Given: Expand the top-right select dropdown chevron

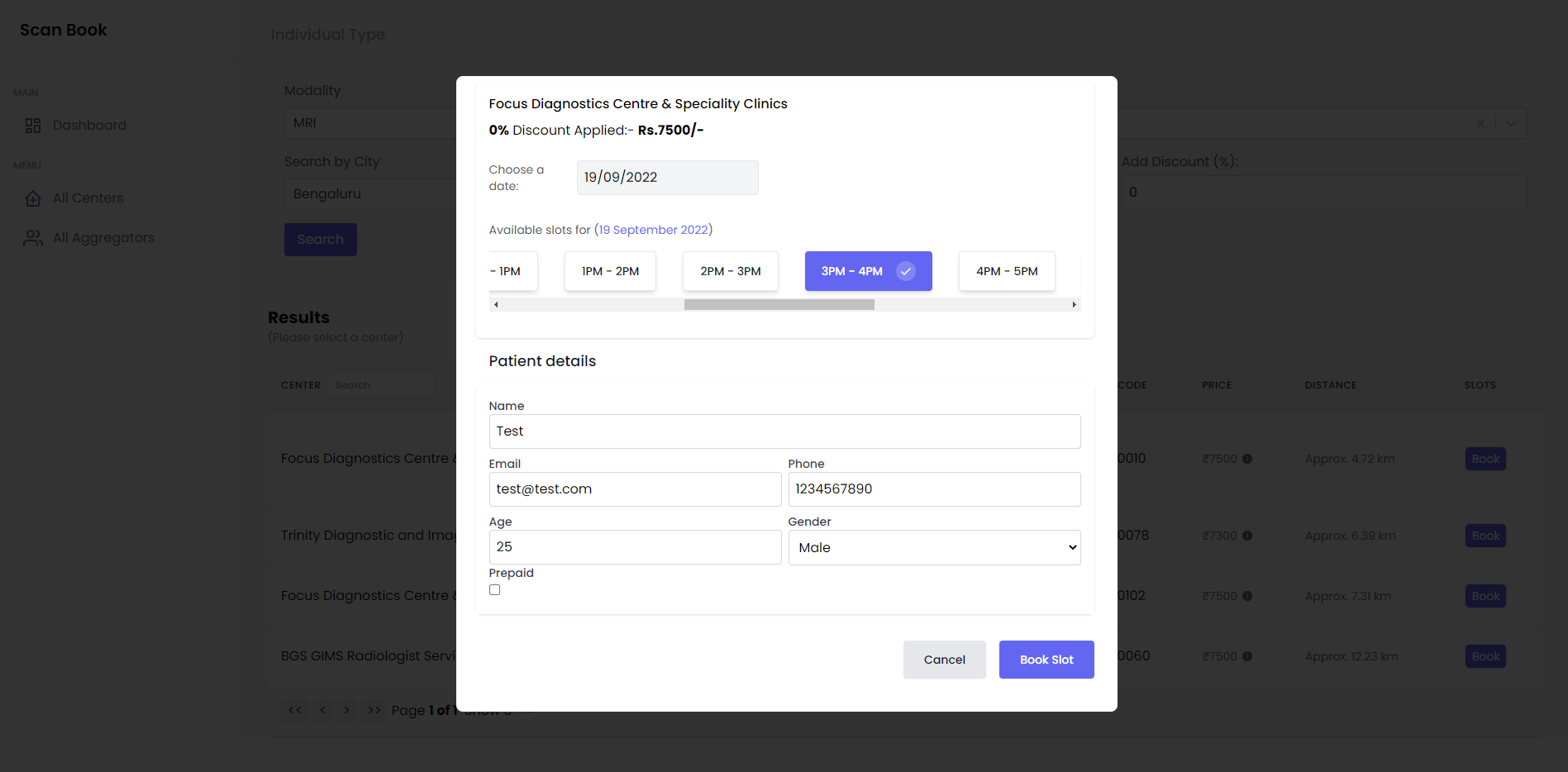Looking at the screenshot, I should click(x=1511, y=123).
